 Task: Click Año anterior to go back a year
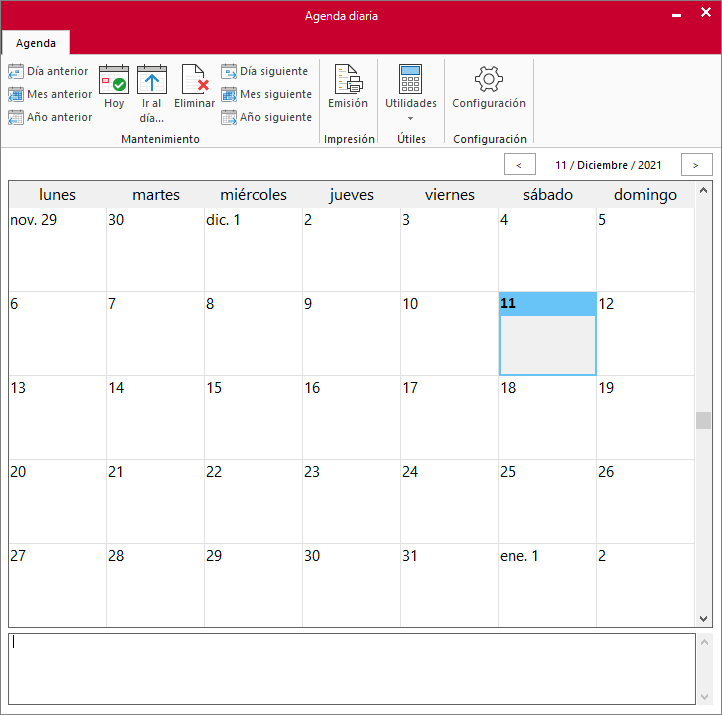point(50,117)
